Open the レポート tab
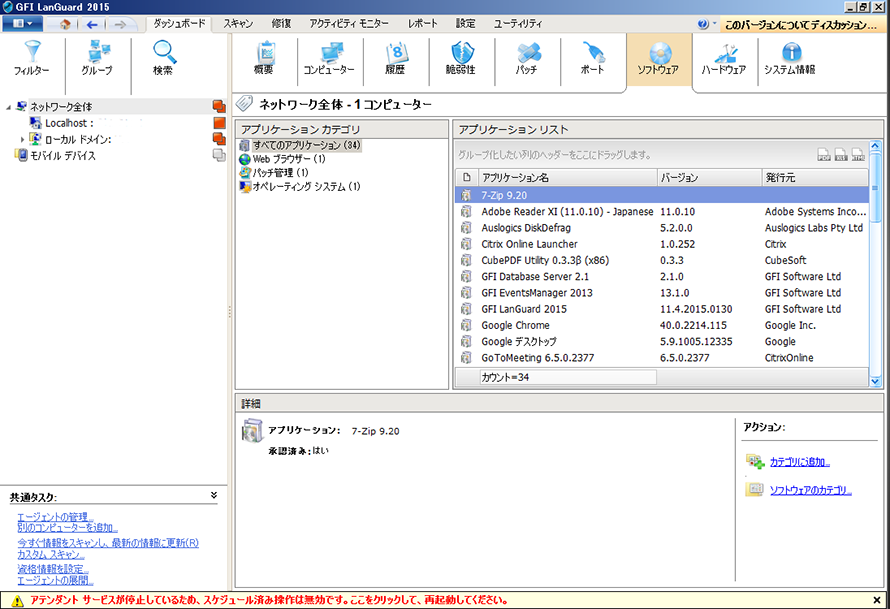 [422, 24]
